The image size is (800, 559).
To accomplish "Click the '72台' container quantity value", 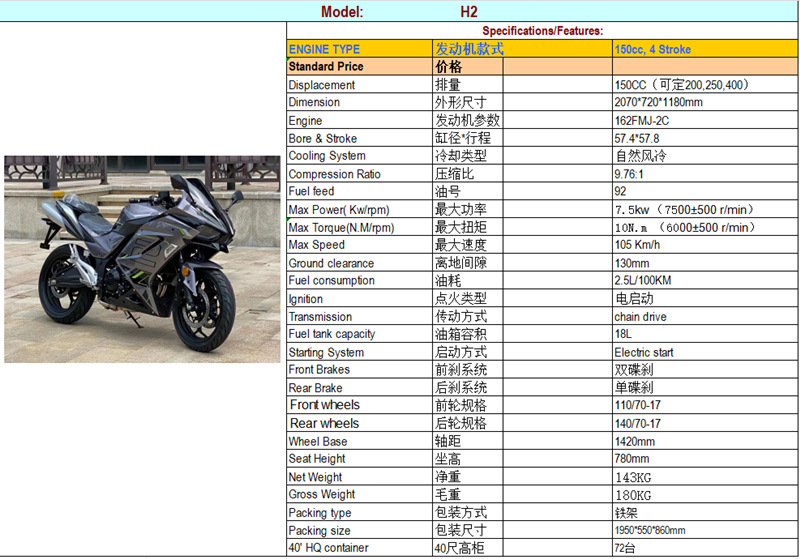I will [624, 548].
